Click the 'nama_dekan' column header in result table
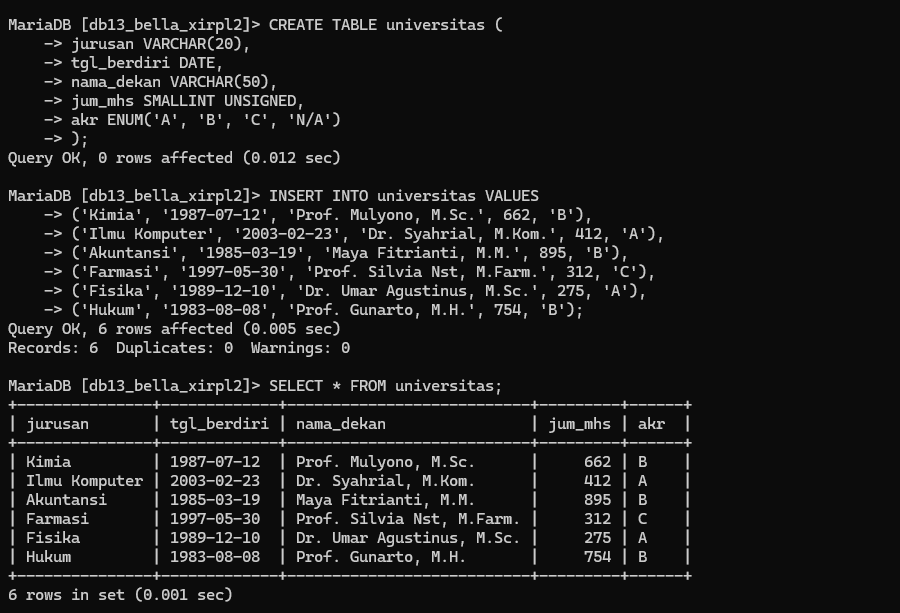The image size is (900, 613). tap(340, 424)
